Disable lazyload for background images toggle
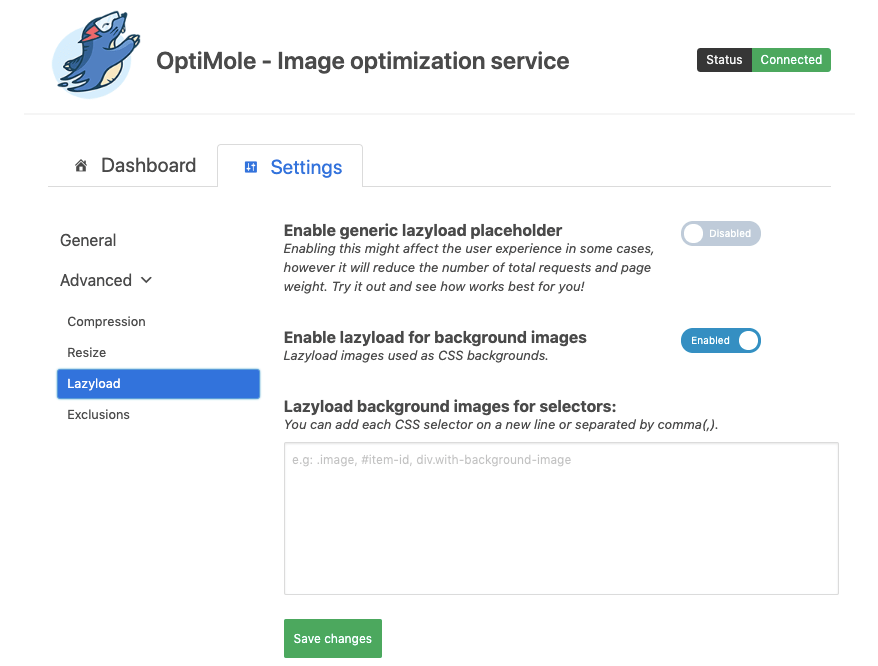 click(x=720, y=341)
